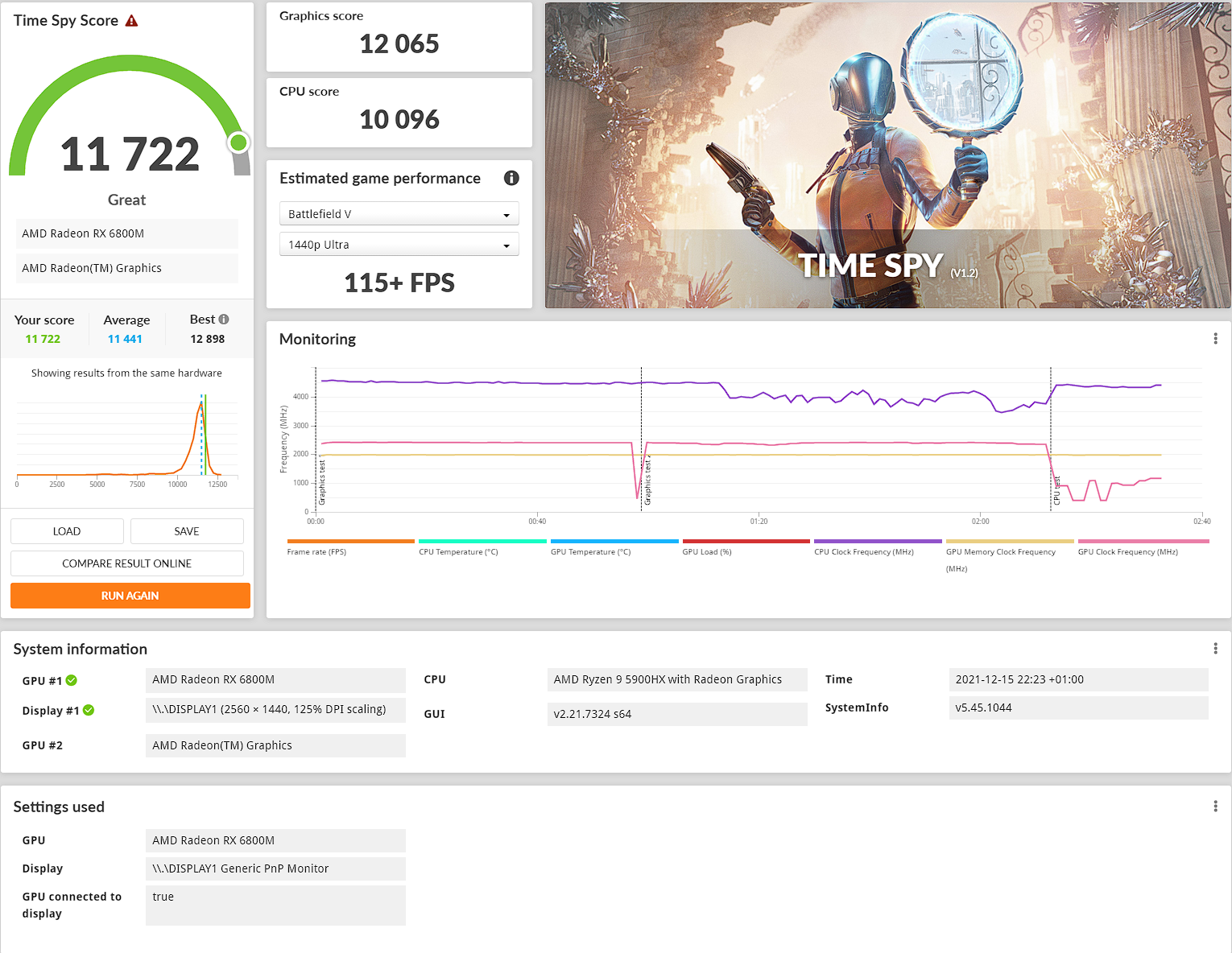The width and height of the screenshot is (1232, 953).
Task: Click the 115+ FPS estimate
Action: [x=399, y=283]
